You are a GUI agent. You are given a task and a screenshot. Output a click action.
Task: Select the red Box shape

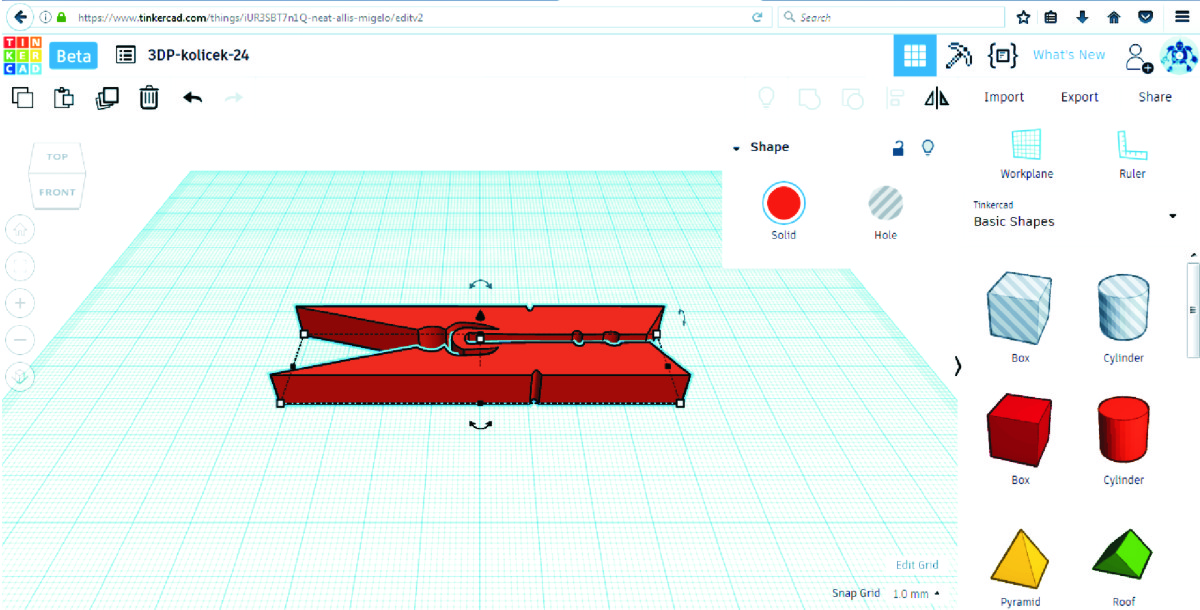[1020, 431]
